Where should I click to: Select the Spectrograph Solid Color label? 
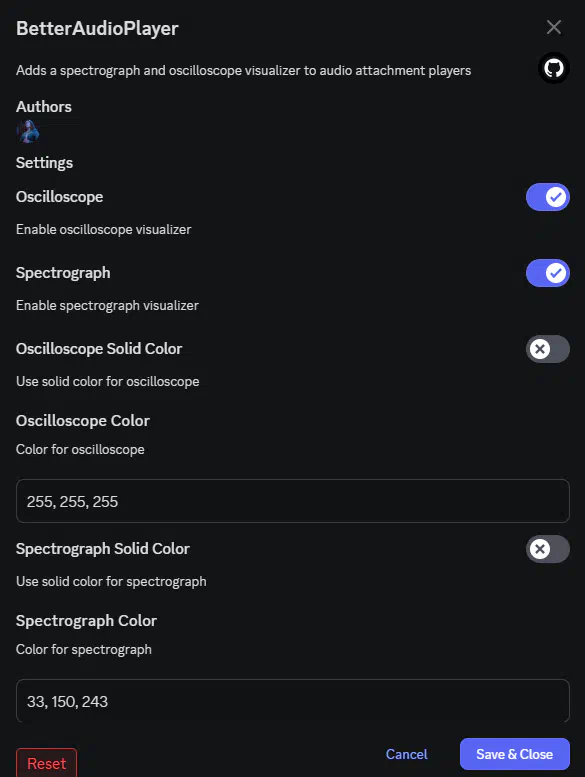pos(103,549)
